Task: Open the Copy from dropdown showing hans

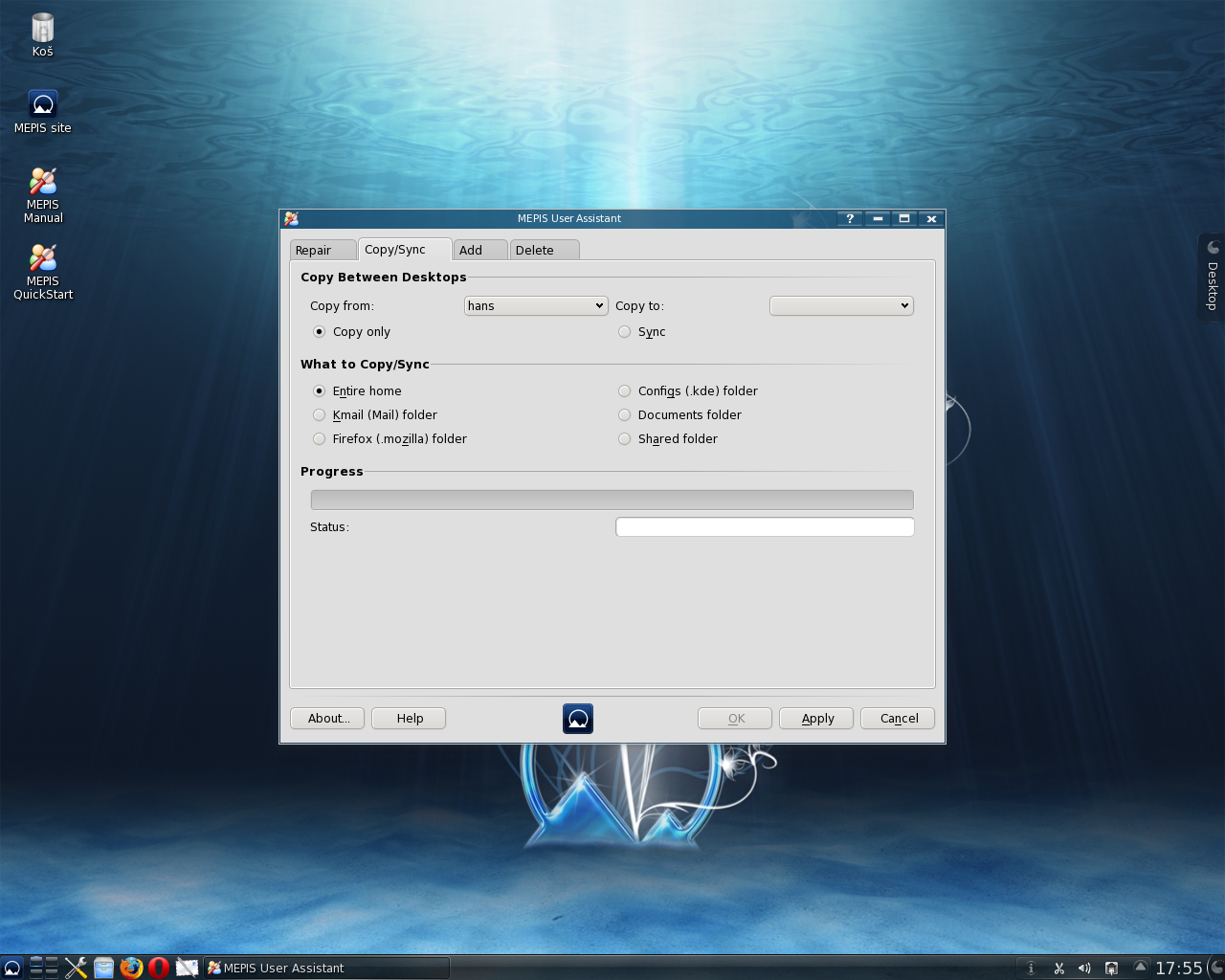Action: click(x=536, y=305)
